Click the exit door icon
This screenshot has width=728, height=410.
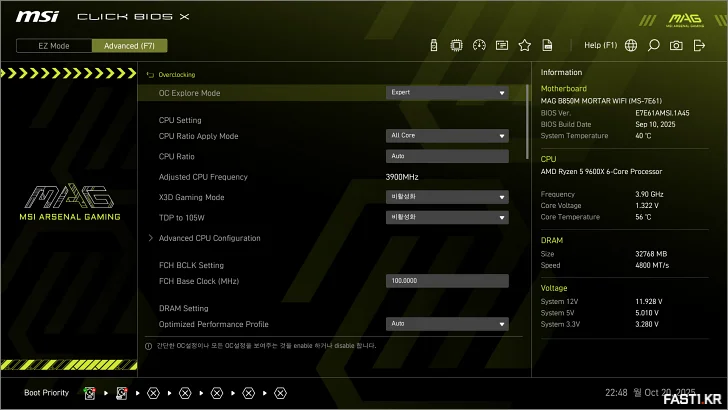click(x=699, y=45)
